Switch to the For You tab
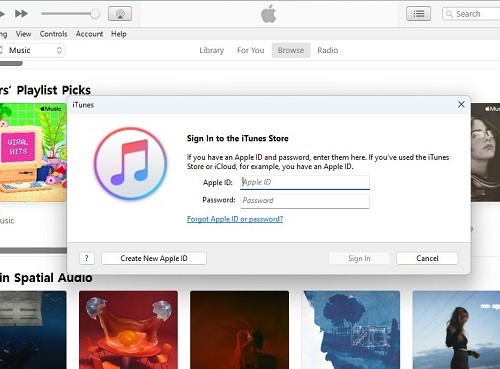The height and width of the screenshot is (369, 500). coord(251,50)
